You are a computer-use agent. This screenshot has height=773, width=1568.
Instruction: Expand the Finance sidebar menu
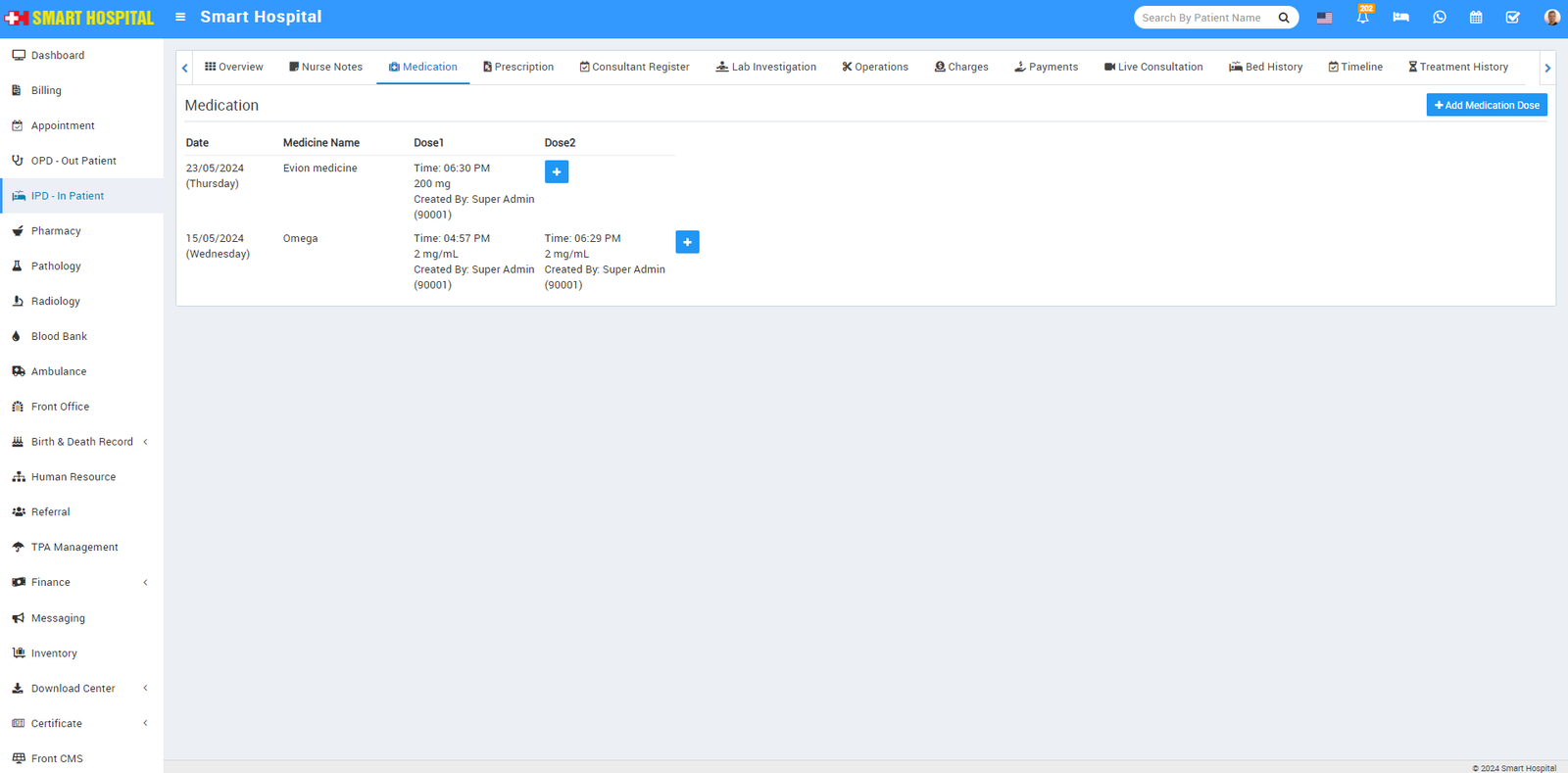coord(51,583)
